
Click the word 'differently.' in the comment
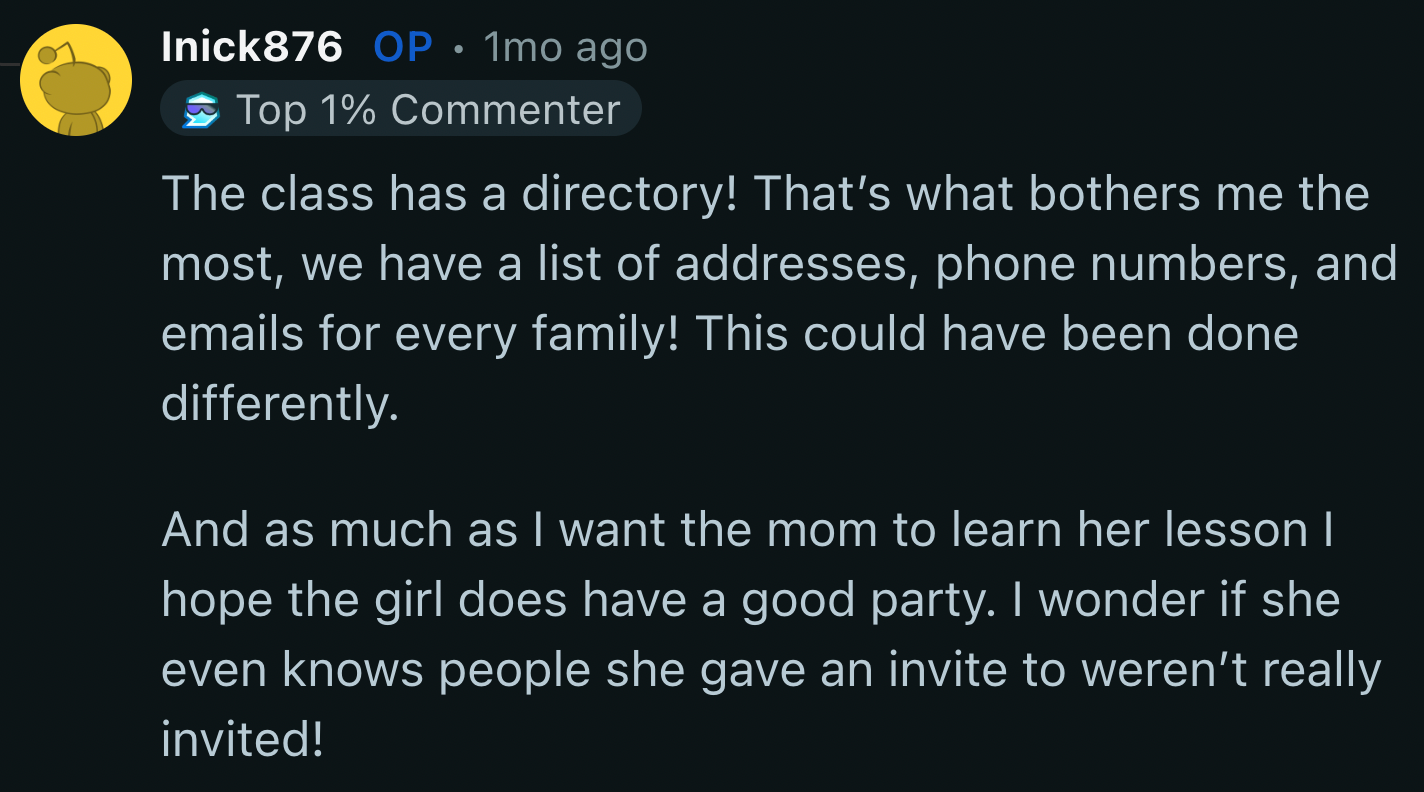280,403
